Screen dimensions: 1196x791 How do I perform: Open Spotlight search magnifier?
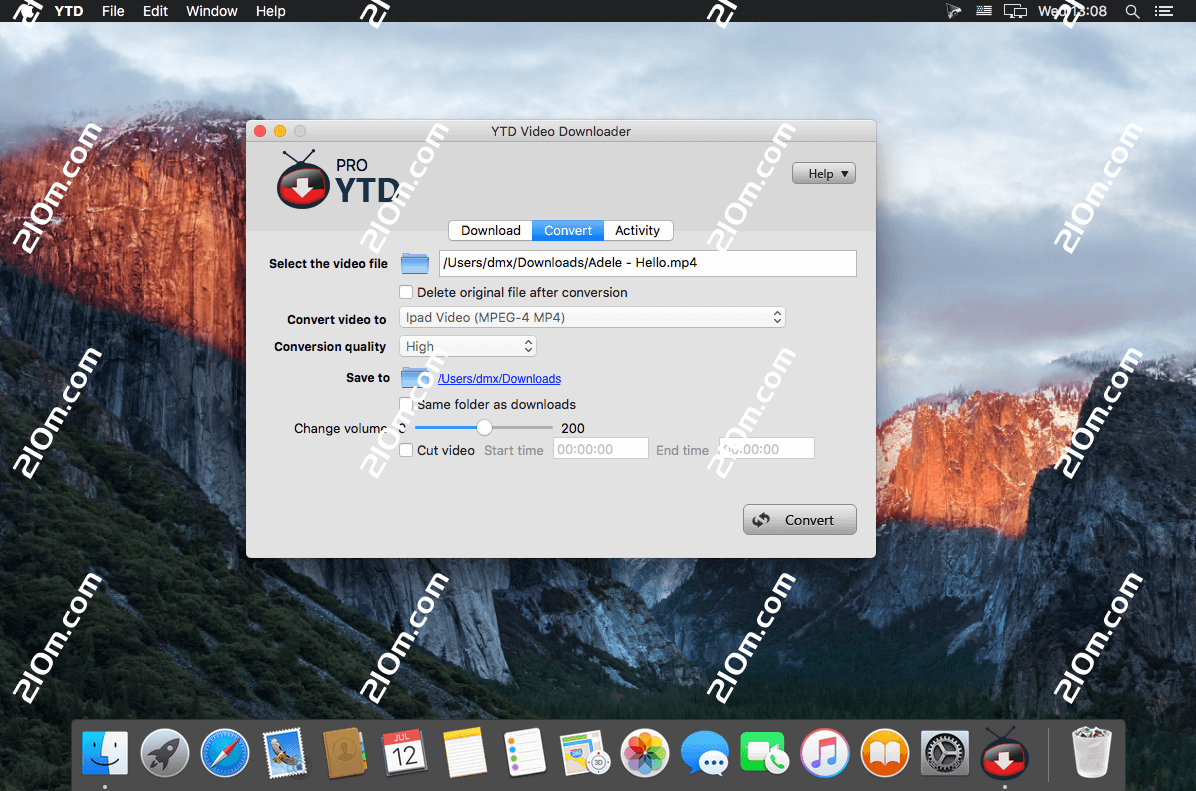(1133, 11)
